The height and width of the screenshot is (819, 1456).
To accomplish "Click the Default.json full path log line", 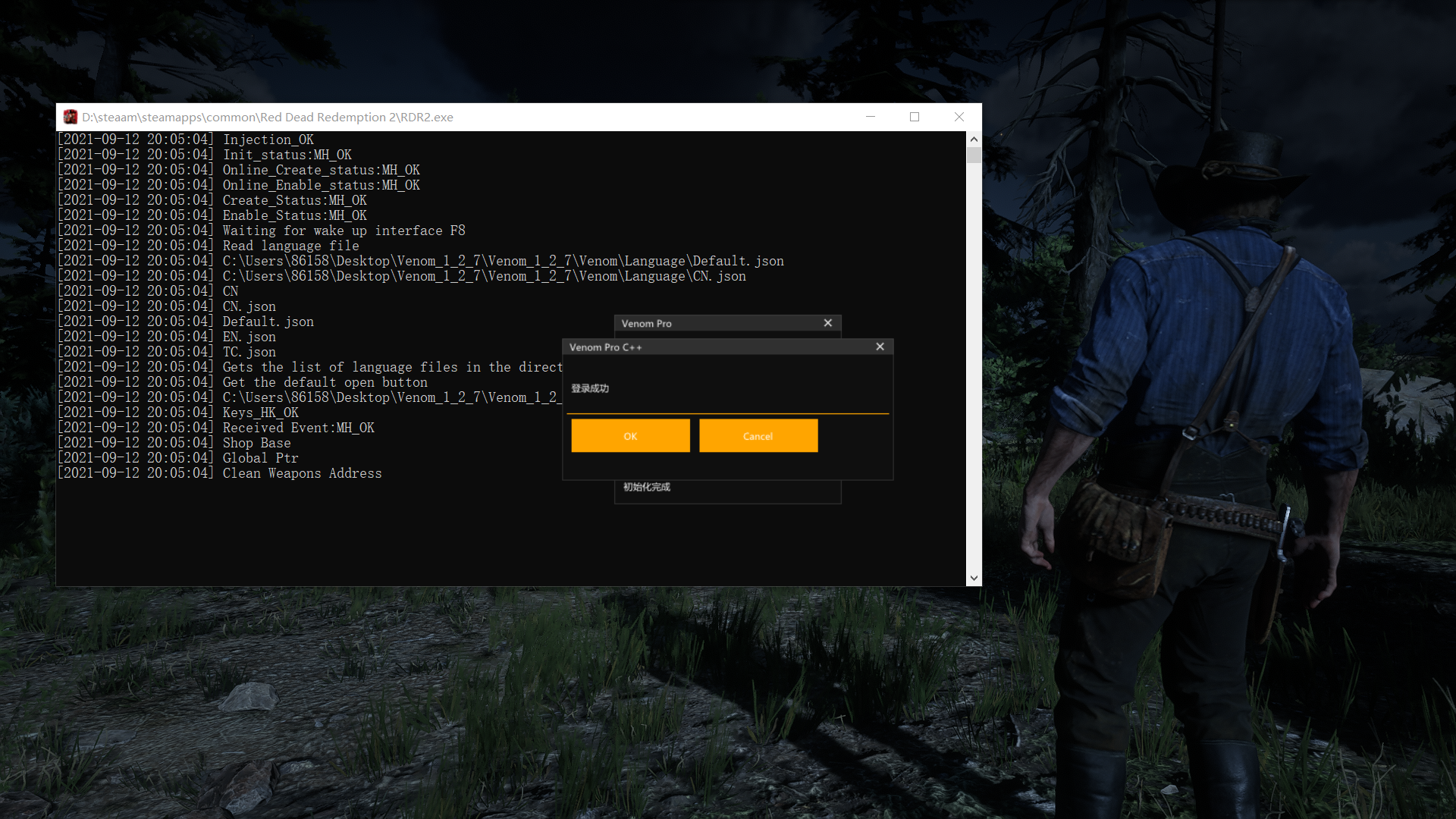I will 421,261.
